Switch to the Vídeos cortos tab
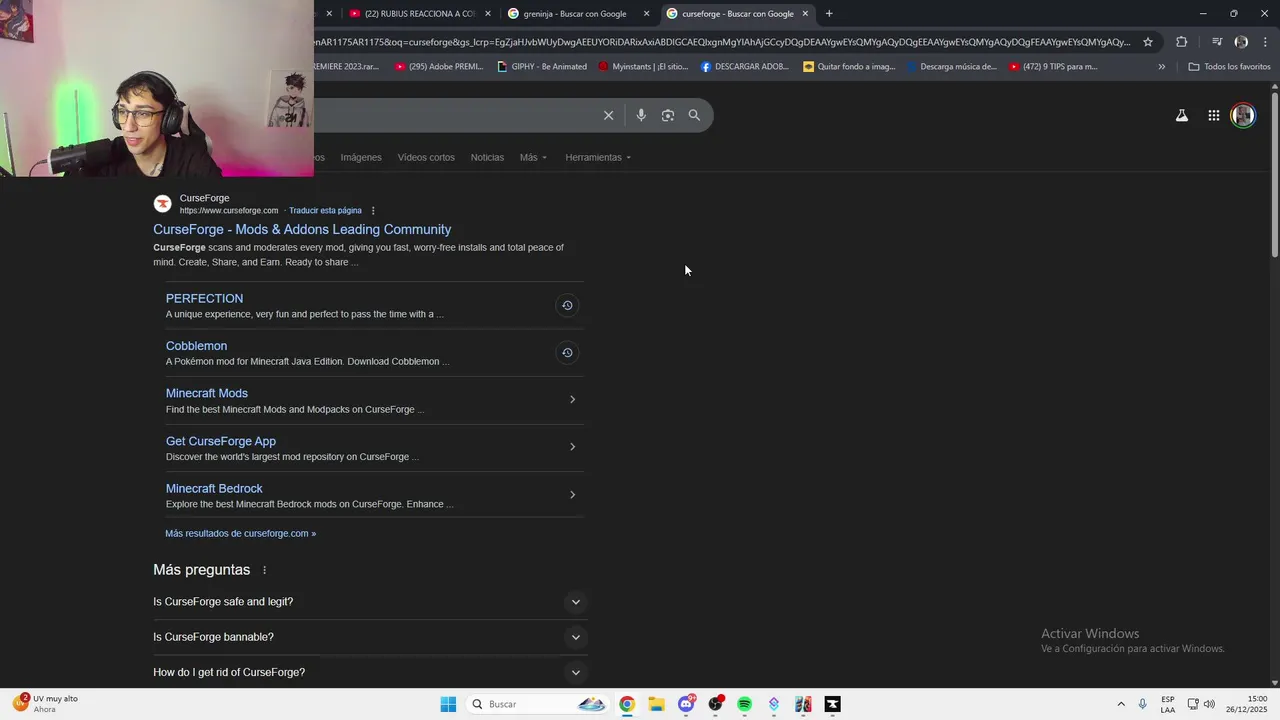 (x=426, y=157)
